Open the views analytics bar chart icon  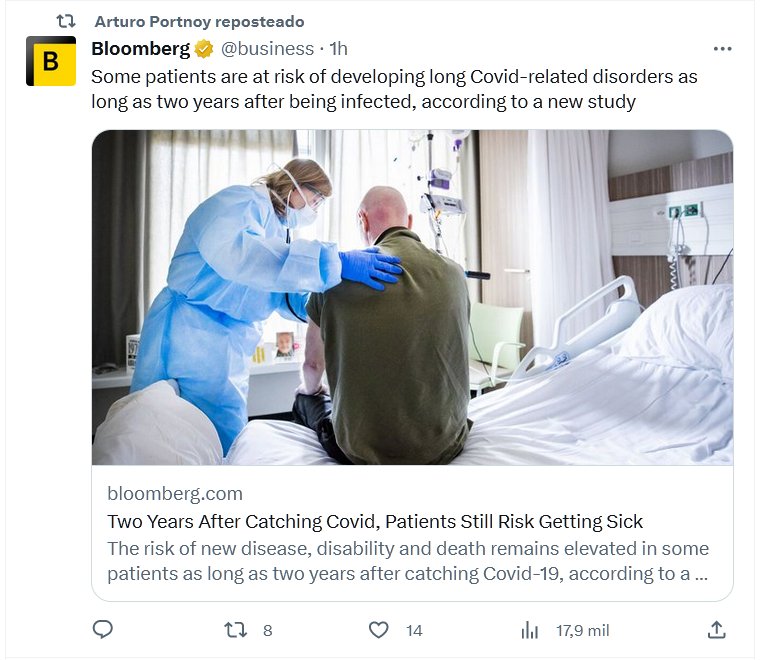coord(530,630)
